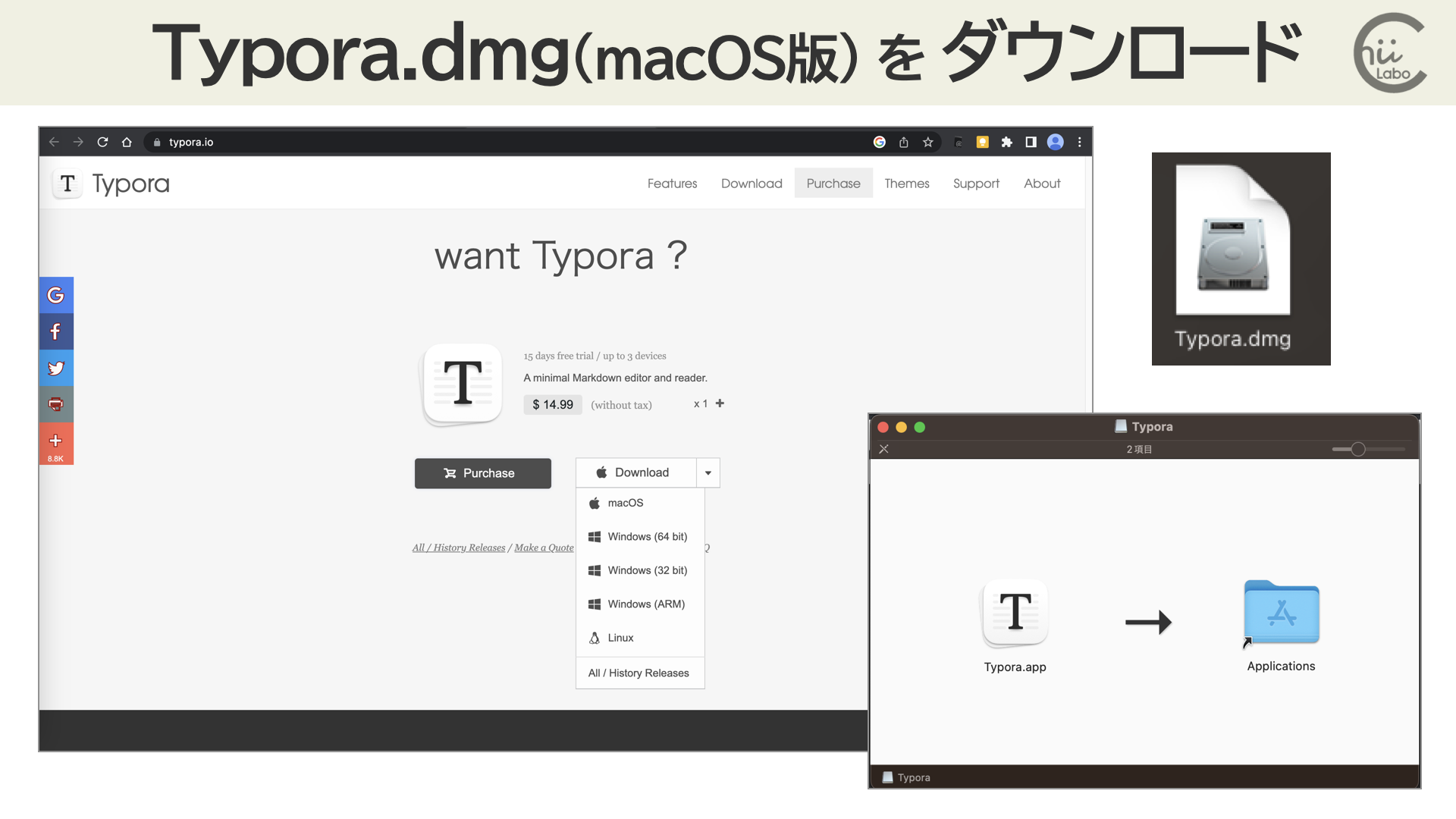Adjust the Finder icon size slider

coord(1358,449)
